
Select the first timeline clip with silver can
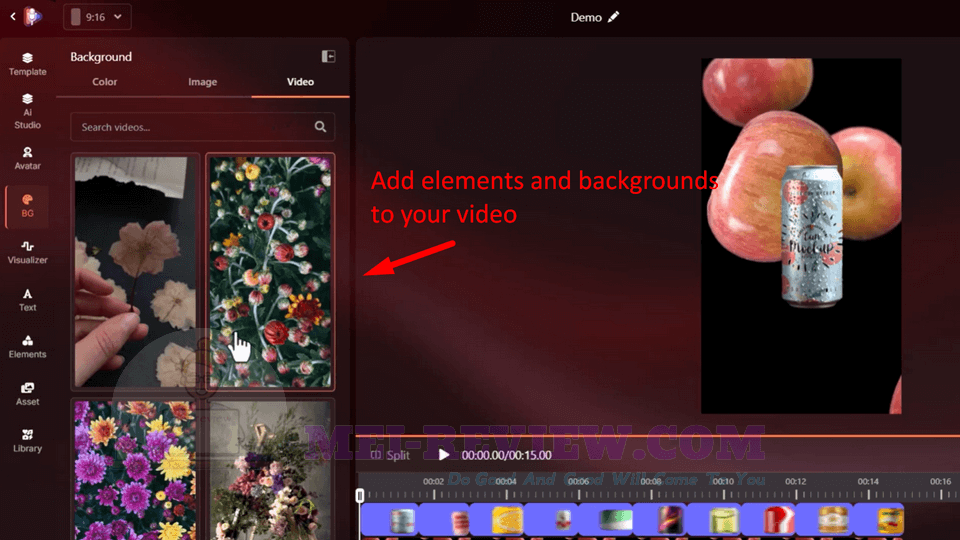pyautogui.click(x=389, y=520)
